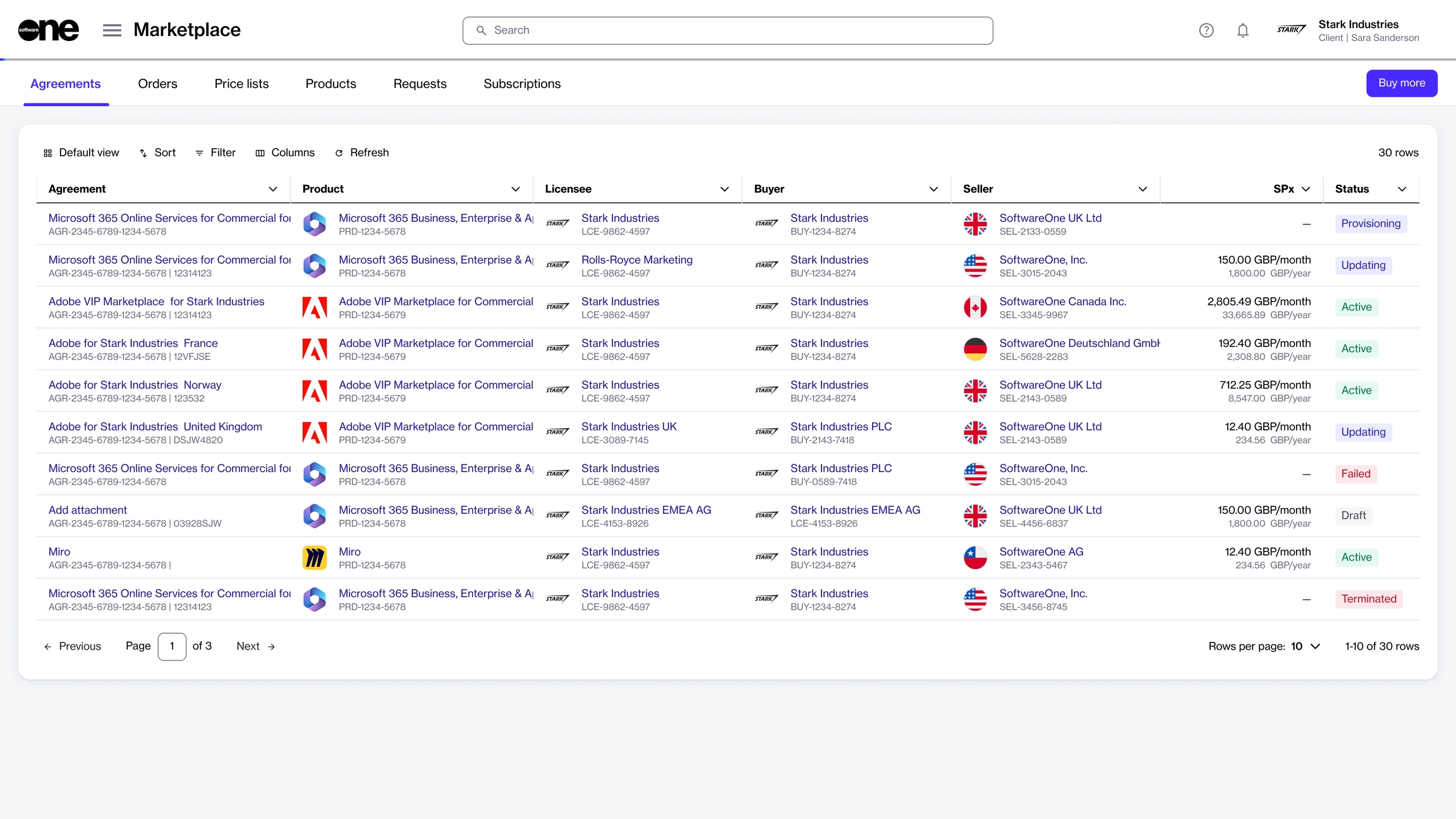Click the help question mark icon

1206,30
